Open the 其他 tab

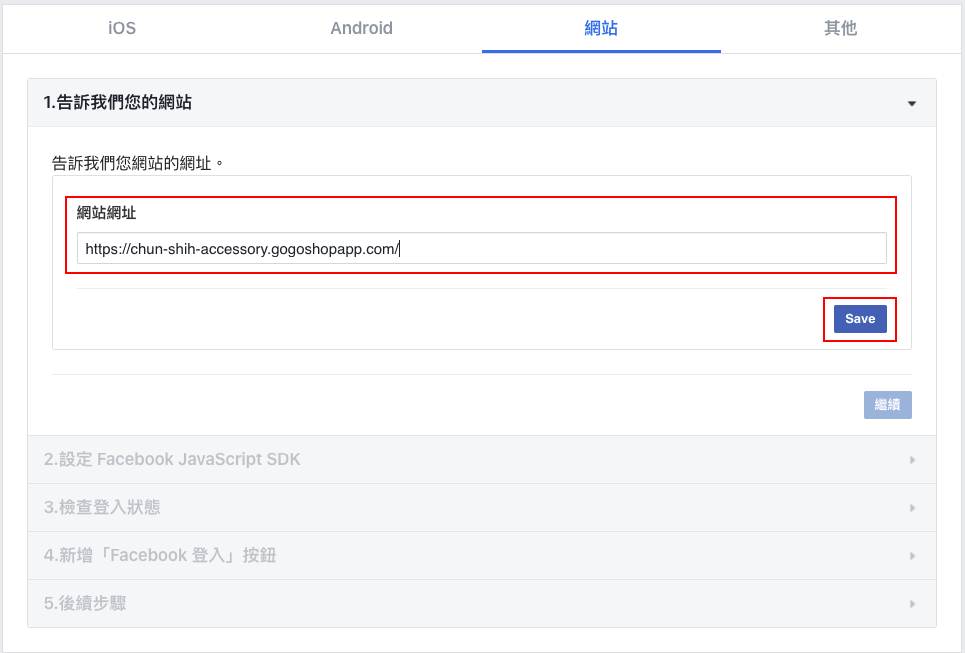pyautogui.click(x=840, y=28)
